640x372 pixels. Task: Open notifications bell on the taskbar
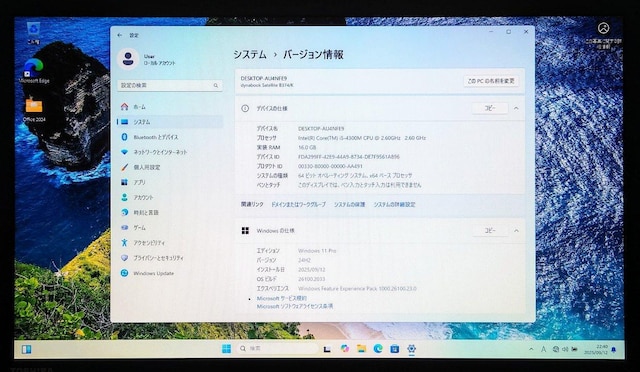click(614, 350)
